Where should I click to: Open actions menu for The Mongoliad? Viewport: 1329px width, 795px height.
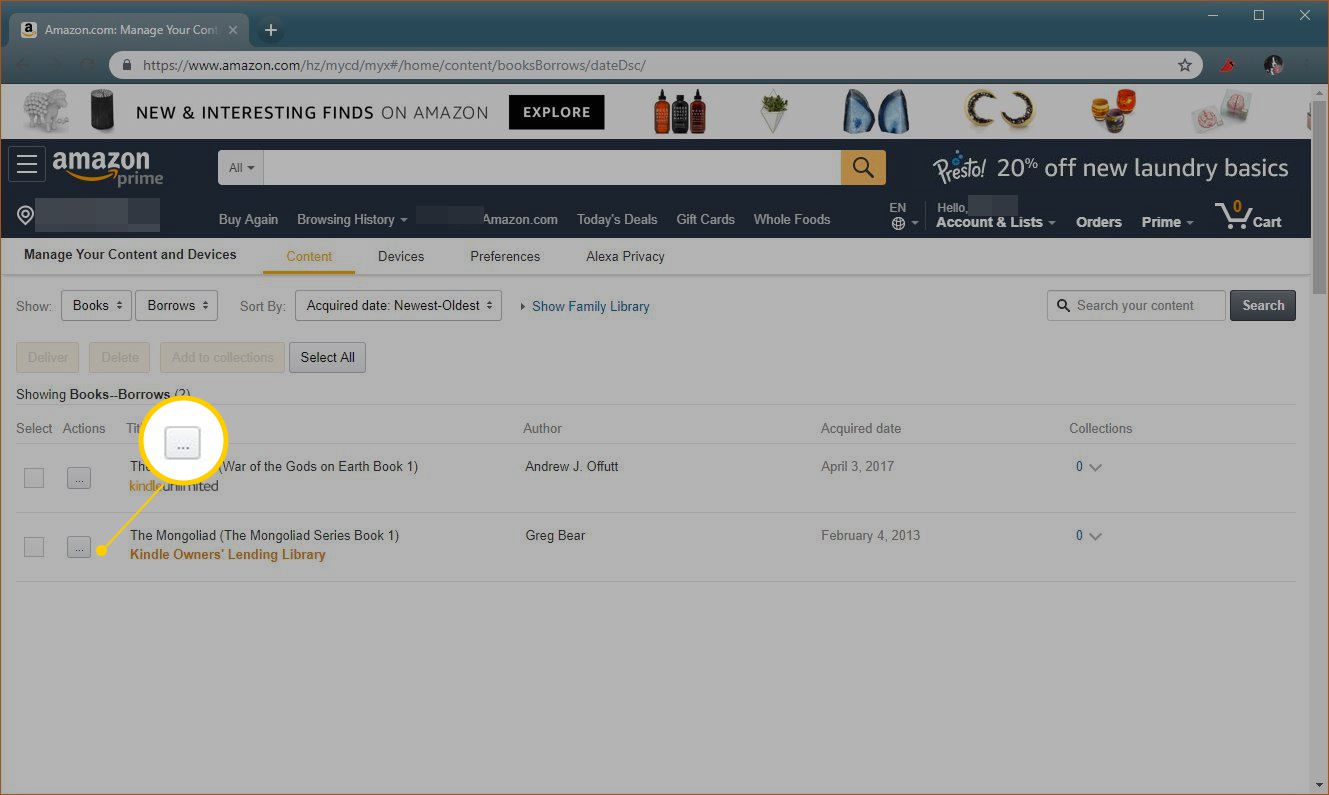(79, 547)
